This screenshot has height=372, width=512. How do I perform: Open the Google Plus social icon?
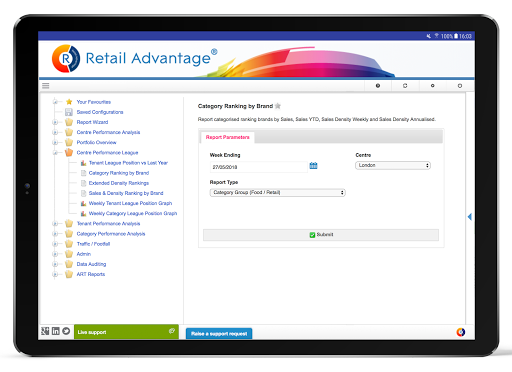[x=45, y=331]
